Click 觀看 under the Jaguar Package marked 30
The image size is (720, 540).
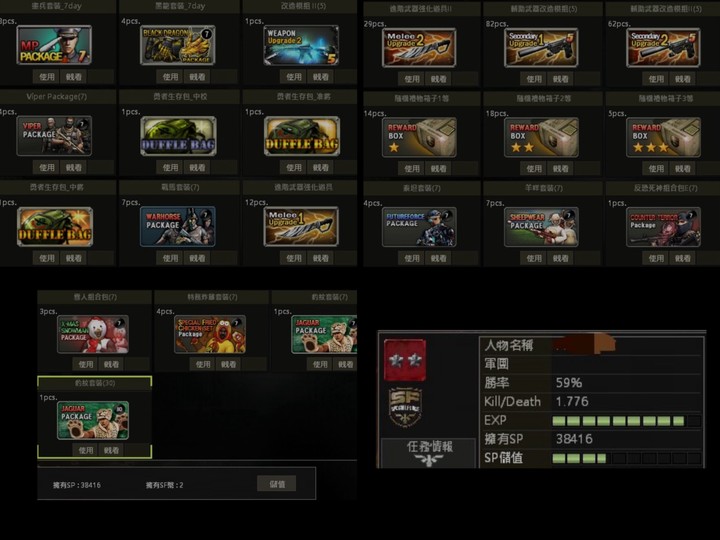[111, 450]
